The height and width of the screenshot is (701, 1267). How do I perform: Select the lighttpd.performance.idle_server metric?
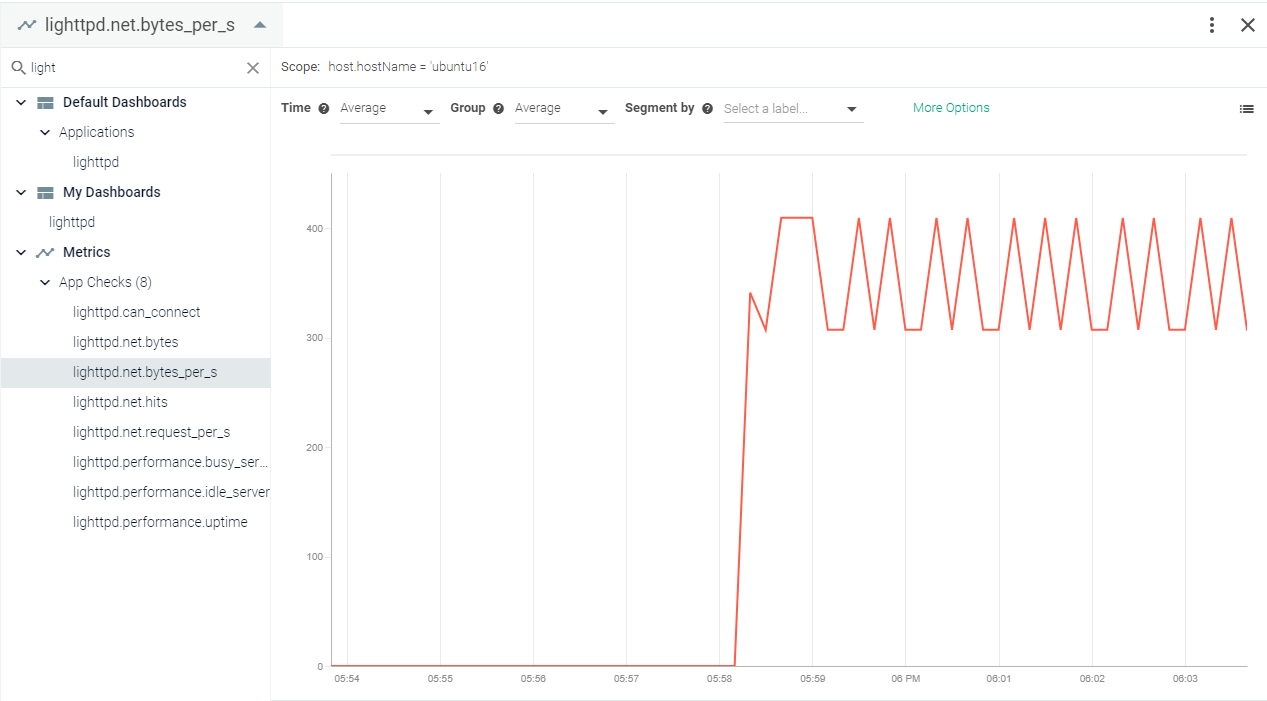pyautogui.click(x=171, y=492)
